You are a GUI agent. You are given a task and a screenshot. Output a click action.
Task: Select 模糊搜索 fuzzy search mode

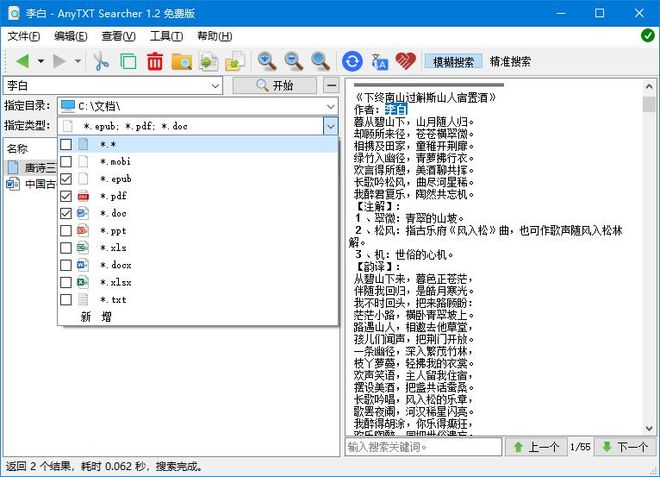454,62
